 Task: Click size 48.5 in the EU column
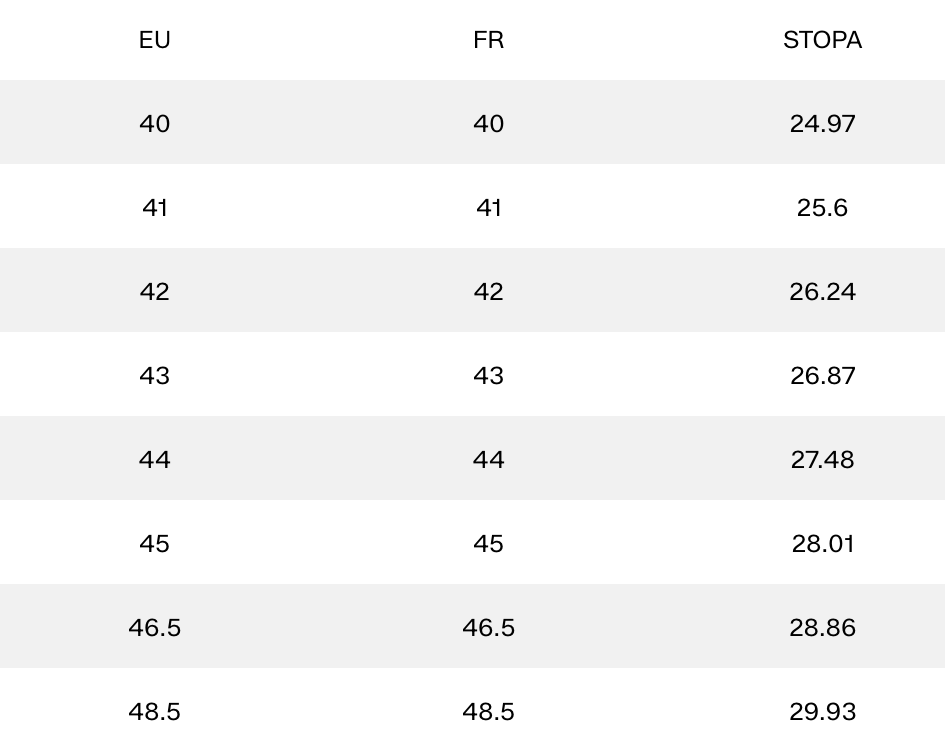(x=155, y=711)
